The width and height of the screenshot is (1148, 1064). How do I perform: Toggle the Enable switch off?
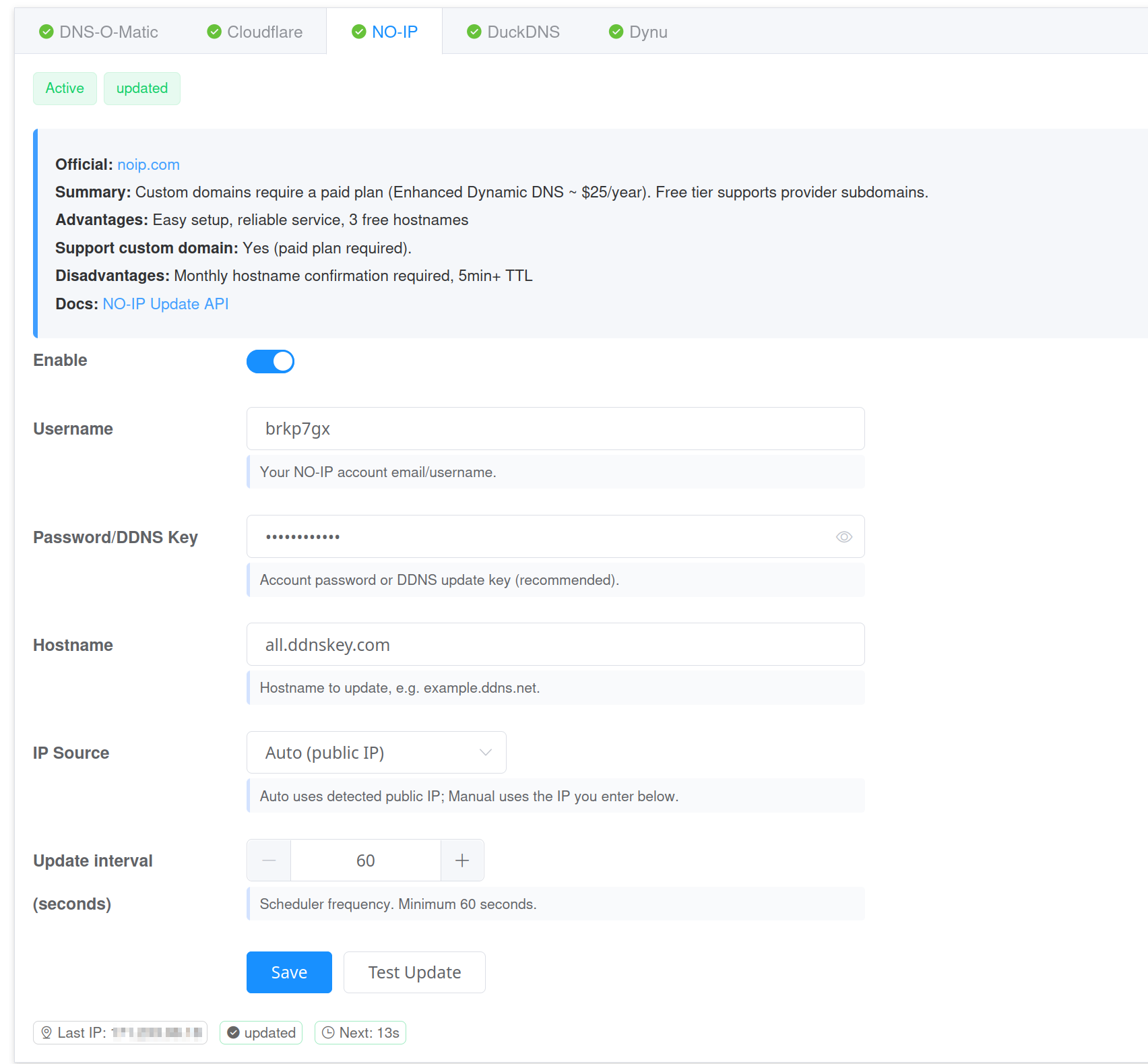click(270, 361)
